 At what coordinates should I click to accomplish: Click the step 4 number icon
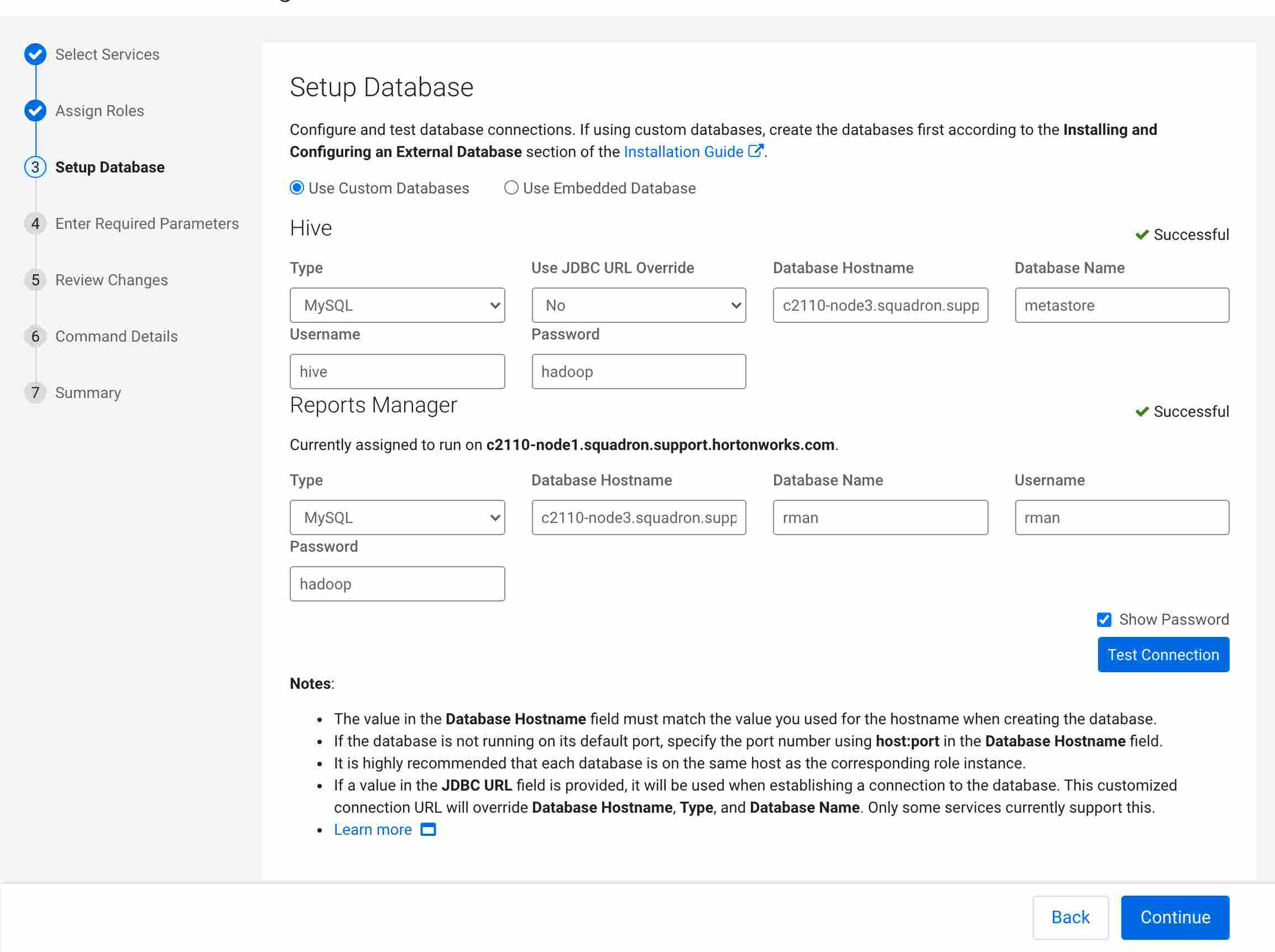(35, 223)
